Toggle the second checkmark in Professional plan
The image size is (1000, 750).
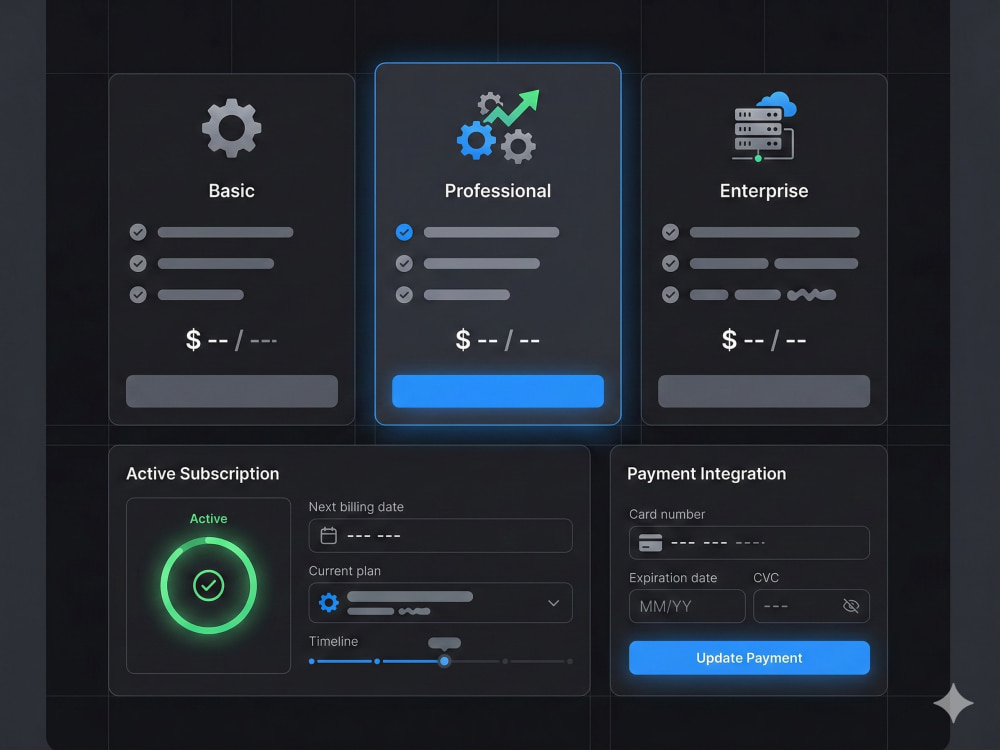[x=404, y=263]
